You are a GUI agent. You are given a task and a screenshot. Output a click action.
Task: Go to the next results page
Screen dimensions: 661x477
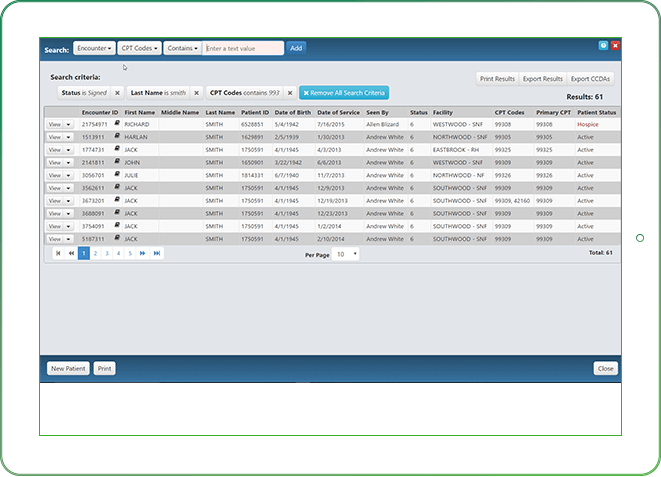[143, 254]
